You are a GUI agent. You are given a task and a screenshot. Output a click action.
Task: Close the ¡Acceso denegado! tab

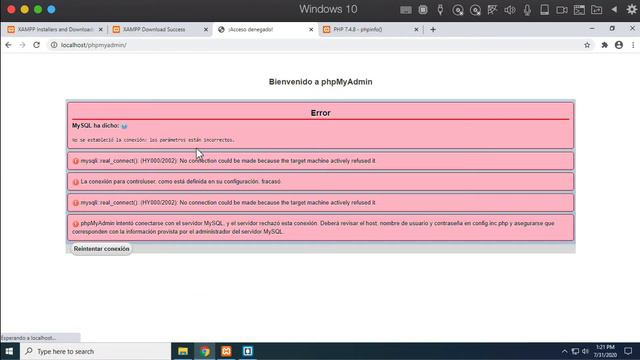click(311, 29)
